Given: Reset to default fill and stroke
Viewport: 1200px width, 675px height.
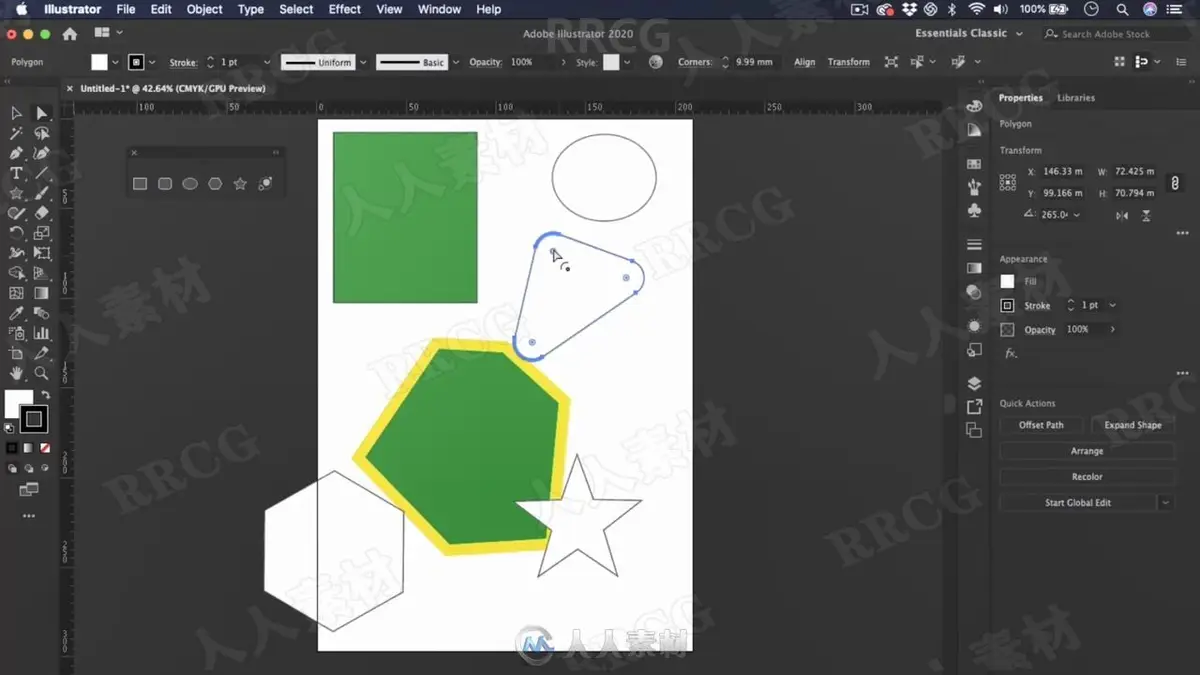Looking at the screenshot, I should [x=10, y=428].
